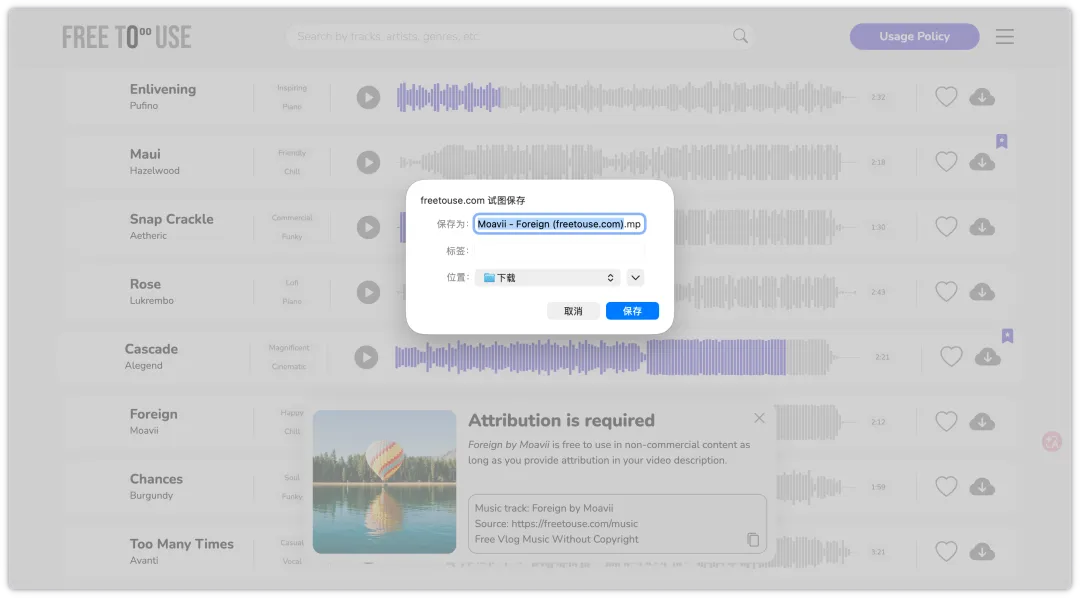Download Foreign via the cloud icon
This screenshot has height=598, width=1080.
coord(982,422)
